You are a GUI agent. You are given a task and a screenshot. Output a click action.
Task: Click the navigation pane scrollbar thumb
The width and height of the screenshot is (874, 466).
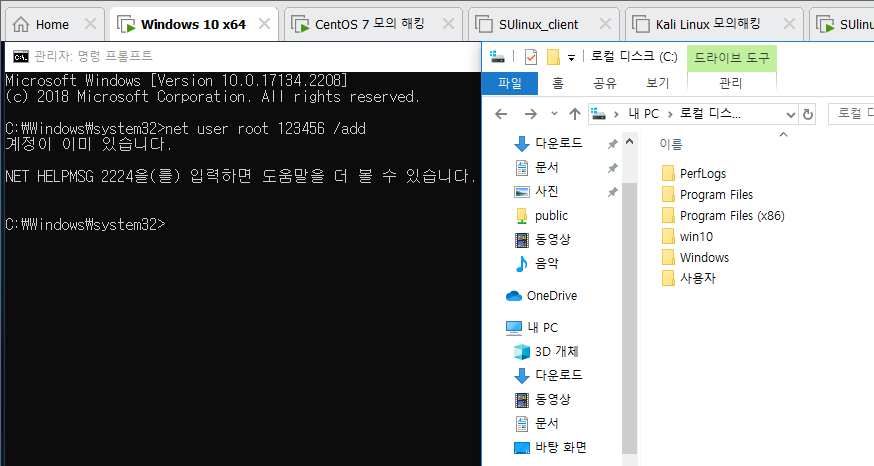[x=629, y=318]
